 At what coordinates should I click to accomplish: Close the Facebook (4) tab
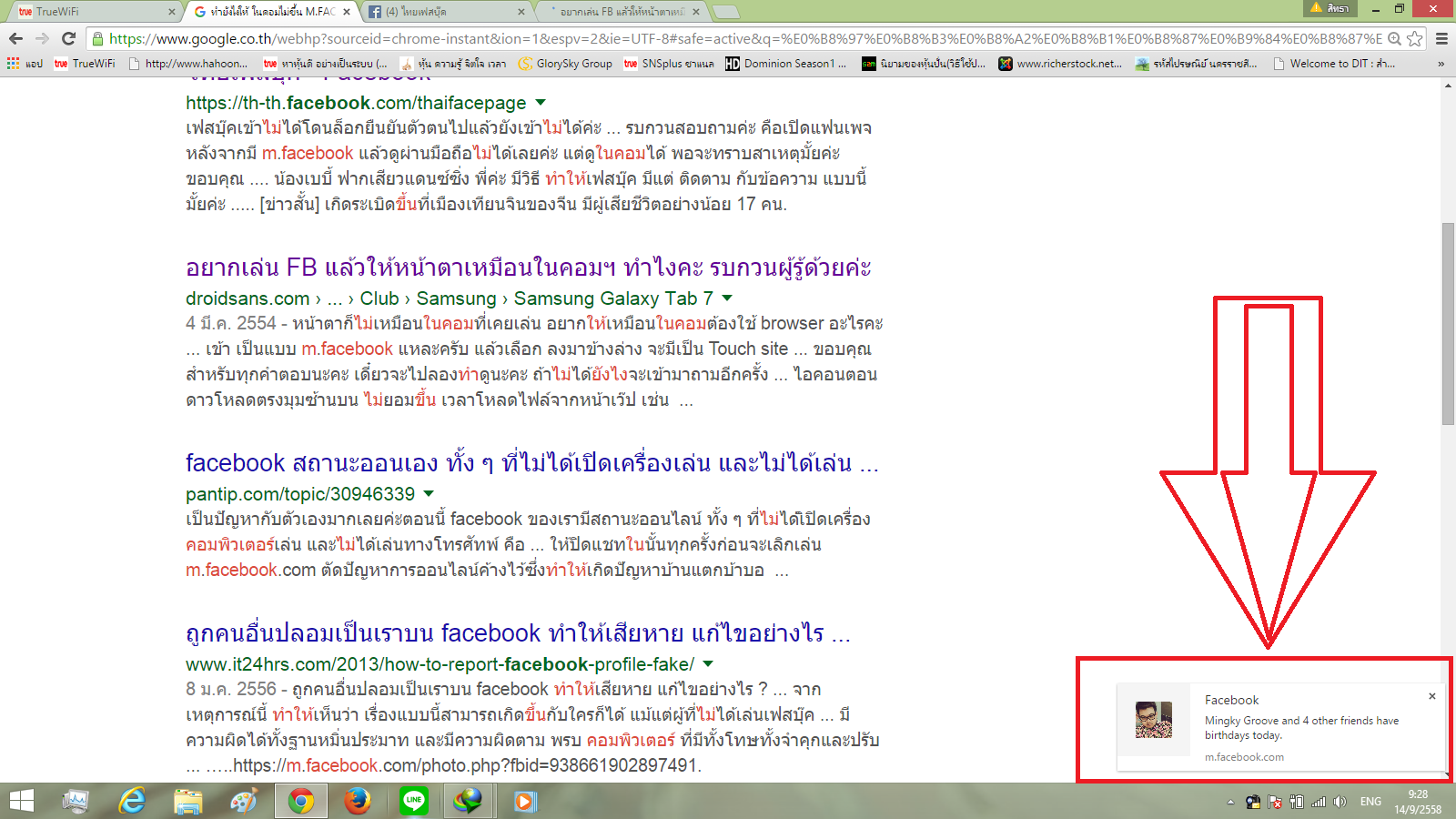[521, 12]
